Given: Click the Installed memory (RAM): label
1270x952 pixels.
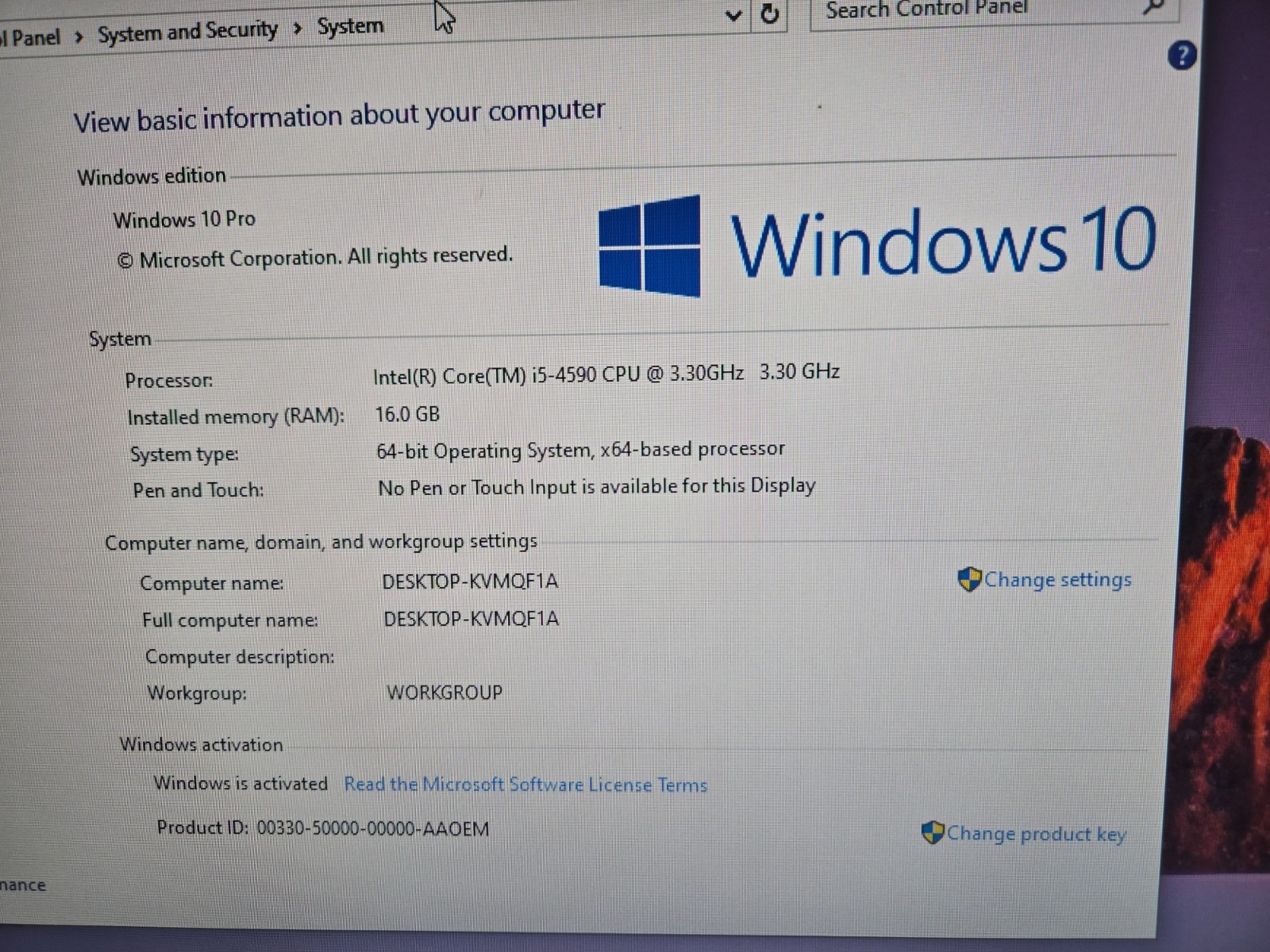Looking at the screenshot, I should coord(236,417).
